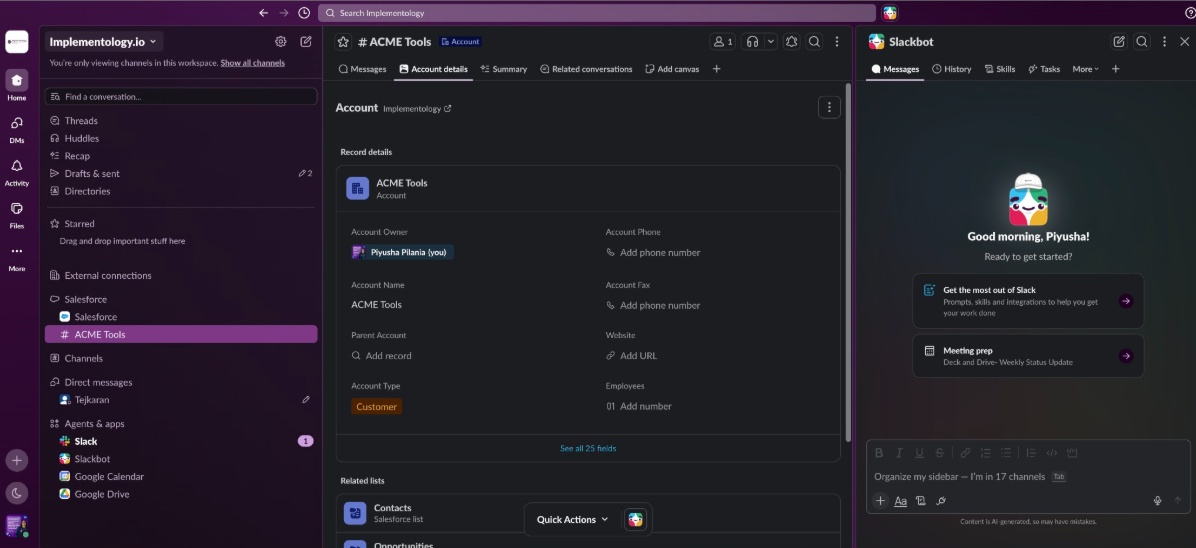Open the Slackbot History tab

point(951,69)
